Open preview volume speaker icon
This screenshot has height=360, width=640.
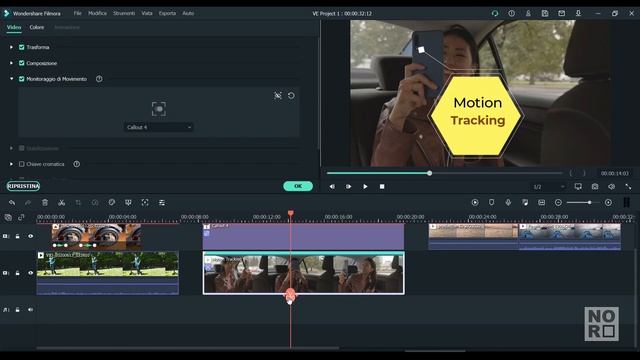click(611, 187)
